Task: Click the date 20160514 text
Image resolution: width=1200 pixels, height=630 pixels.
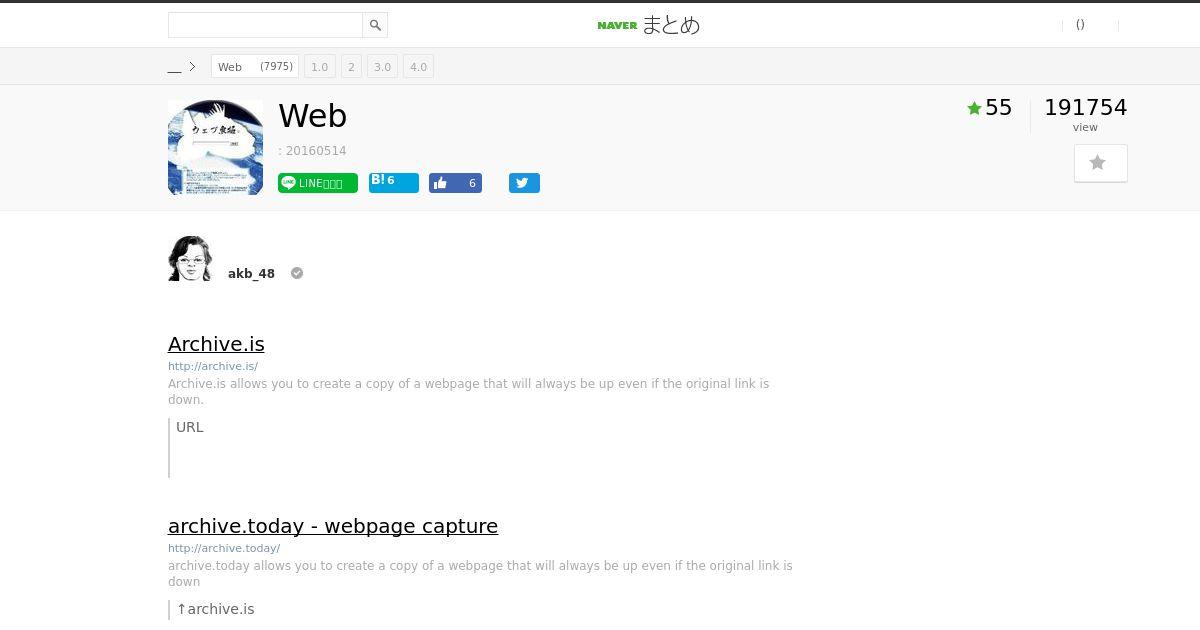Action: 315,151
